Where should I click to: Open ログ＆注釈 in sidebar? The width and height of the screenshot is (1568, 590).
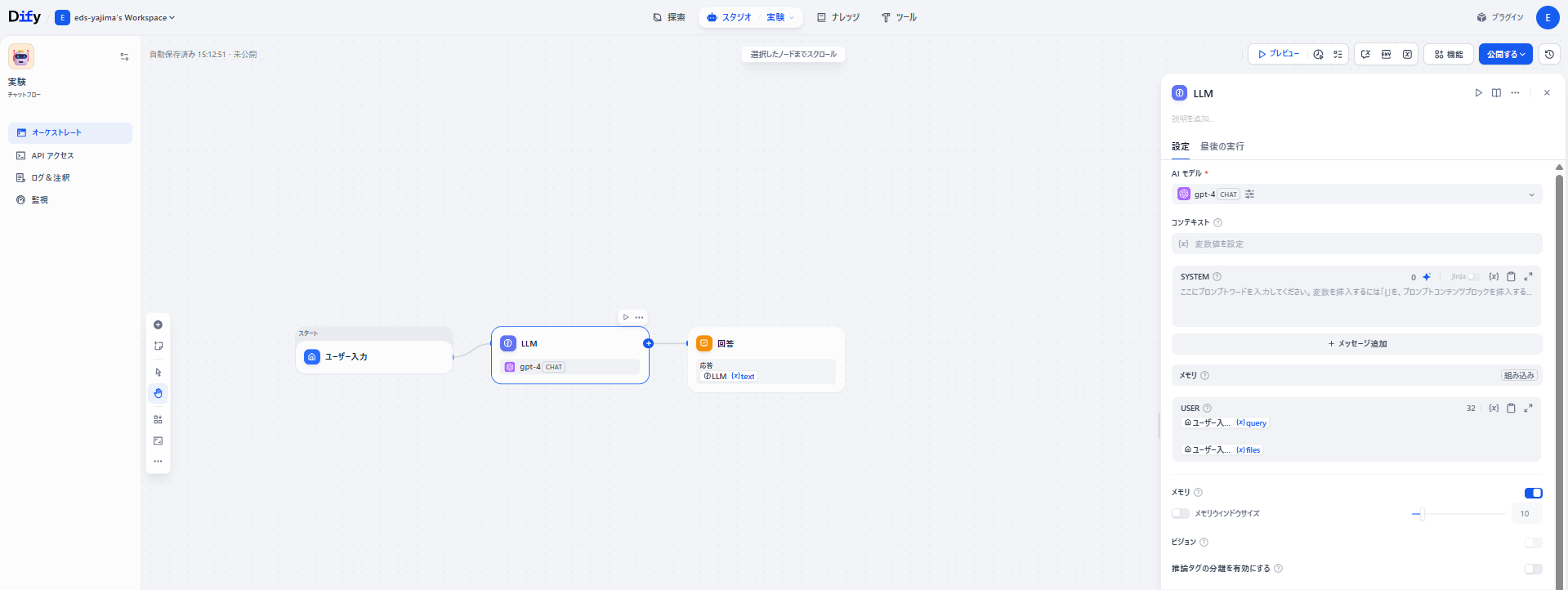pos(51,177)
